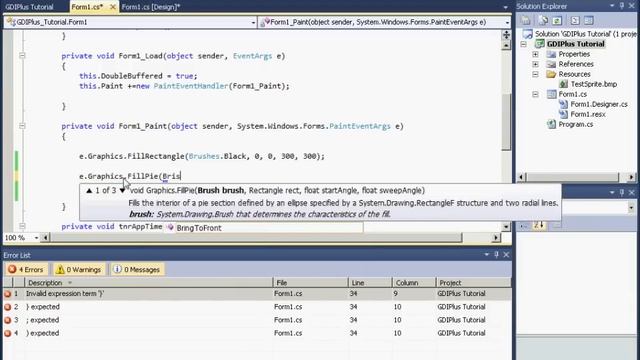Collapse the Form1_Load method outline
The image size is (640, 360).
click(x=22, y=56)
